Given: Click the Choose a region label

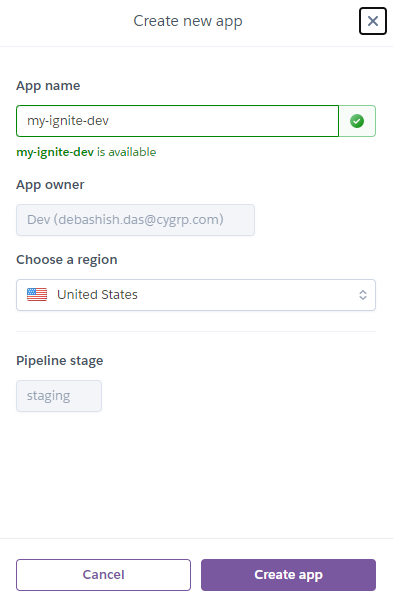Looking at the screenshot, I should point(67,260).
